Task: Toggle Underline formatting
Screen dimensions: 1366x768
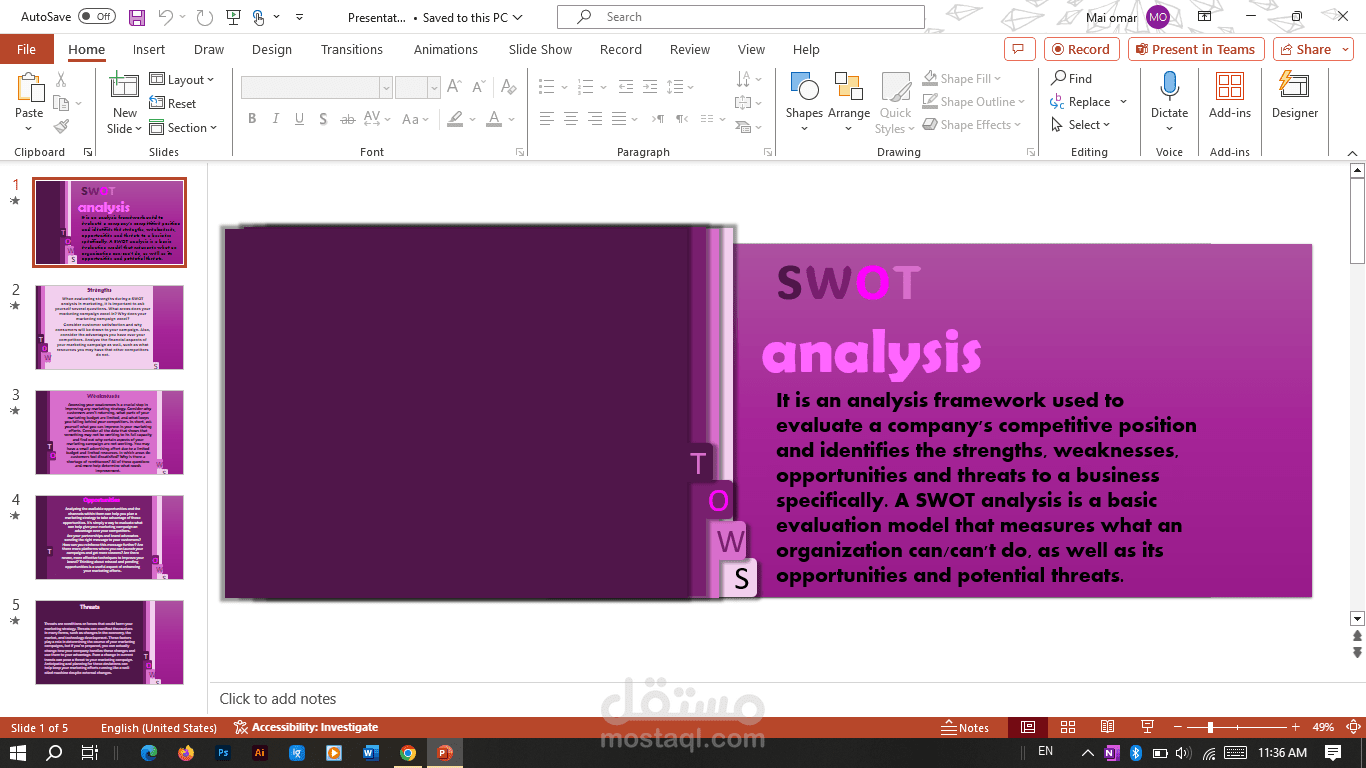Action: click(x=300, y=119)
